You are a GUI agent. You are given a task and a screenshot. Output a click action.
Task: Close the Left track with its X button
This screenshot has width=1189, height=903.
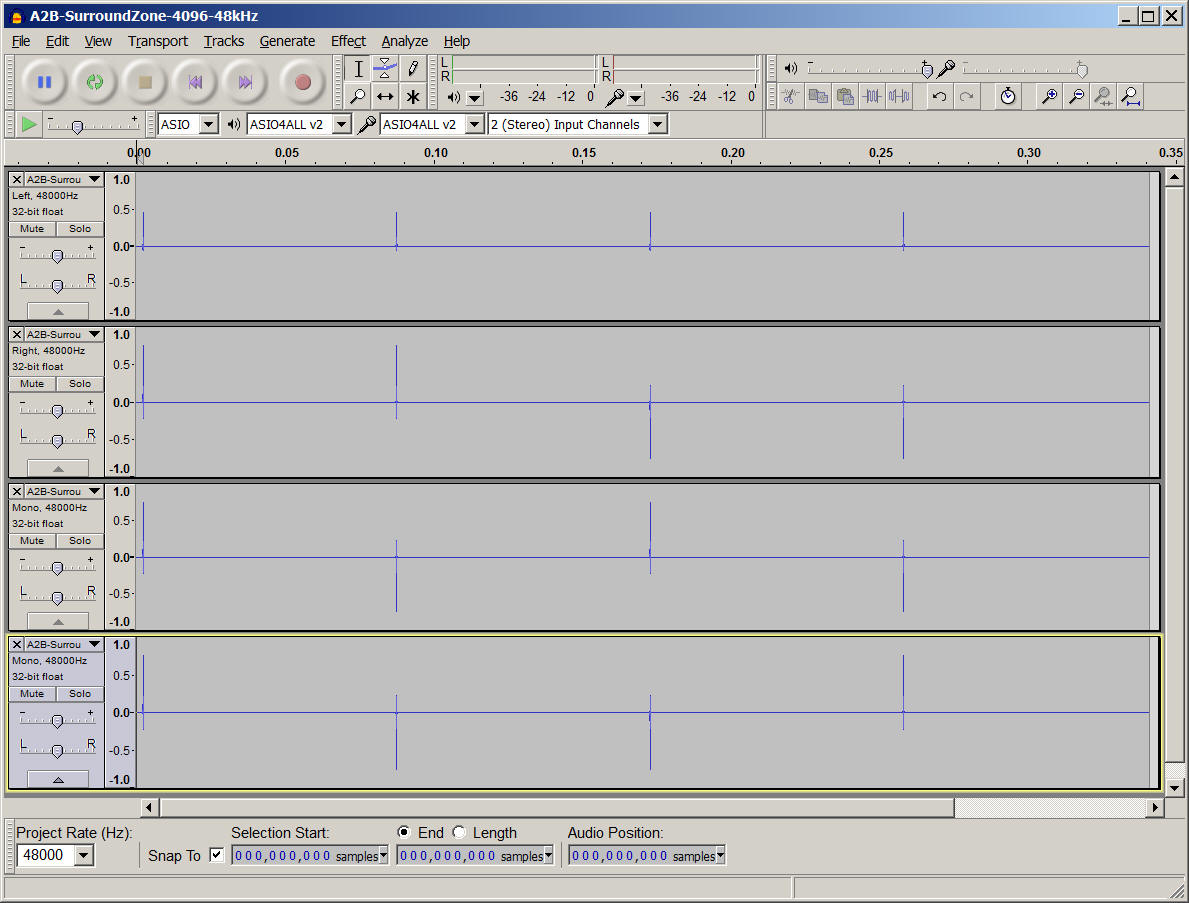(17, 179)
